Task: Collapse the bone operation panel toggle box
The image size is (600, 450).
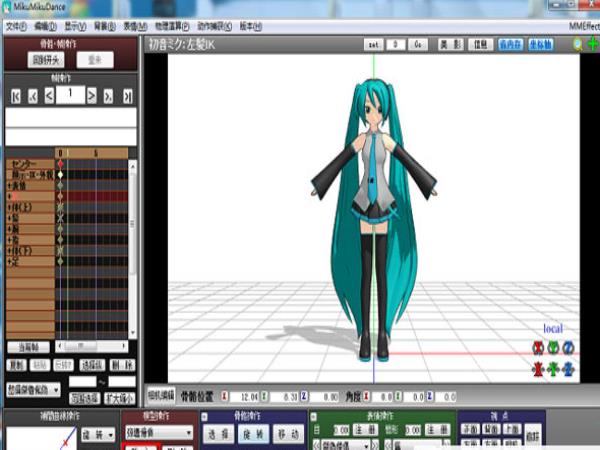Action: coord(204,417)
